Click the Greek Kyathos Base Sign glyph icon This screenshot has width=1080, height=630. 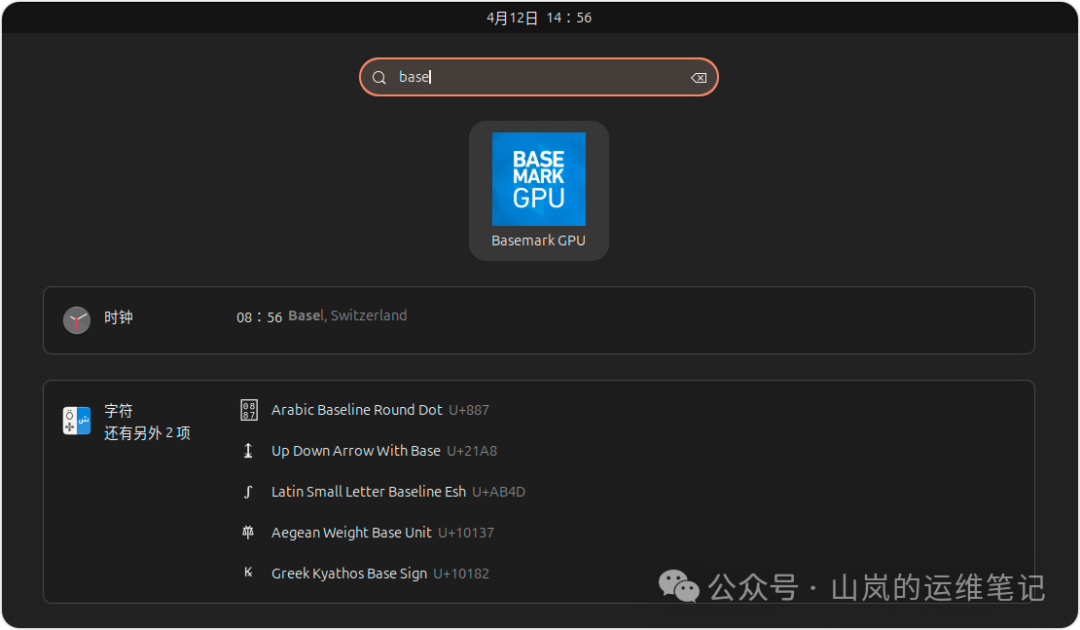click(248, 572)
